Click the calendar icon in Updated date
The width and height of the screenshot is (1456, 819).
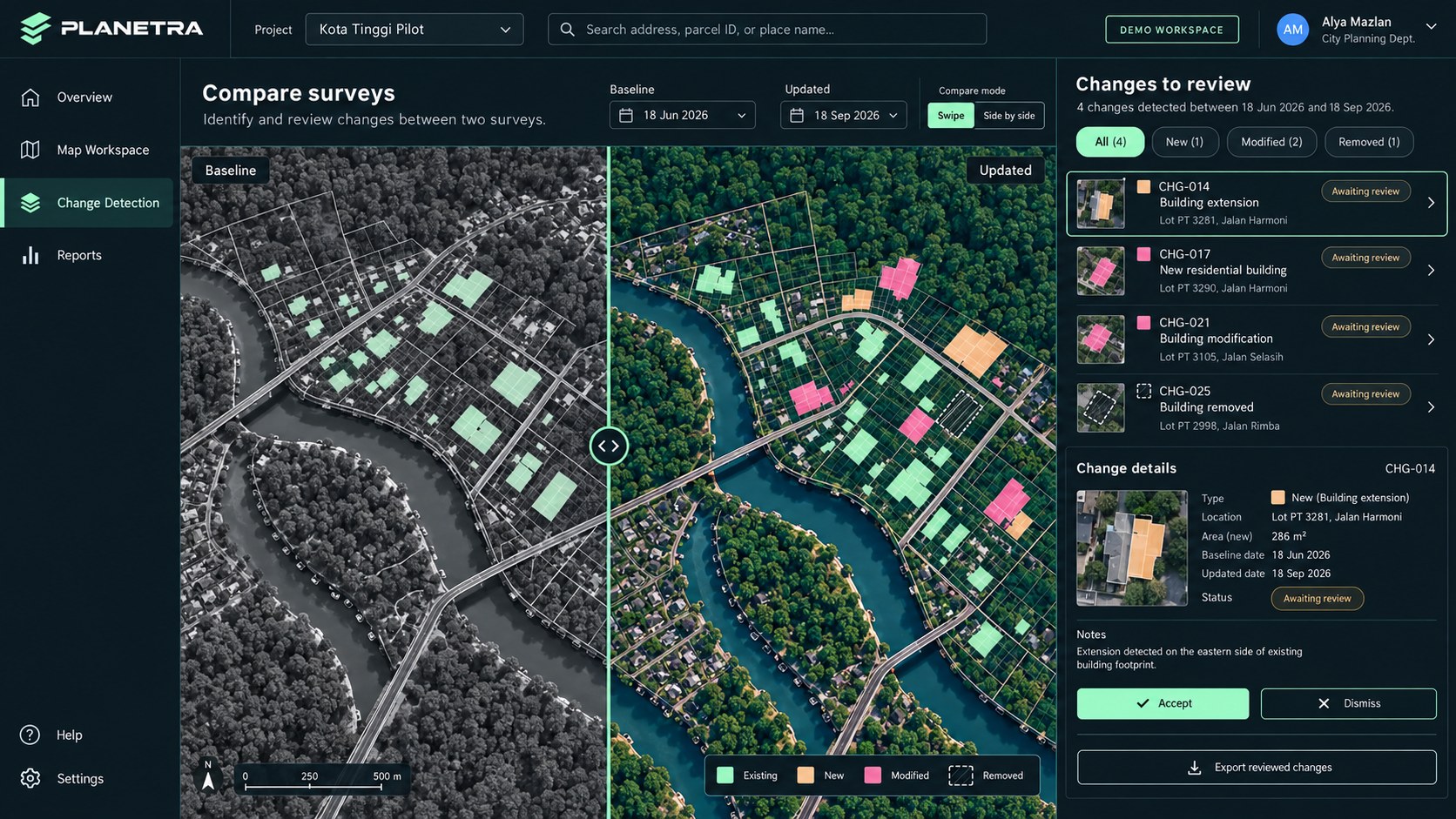tap(797, 115)
